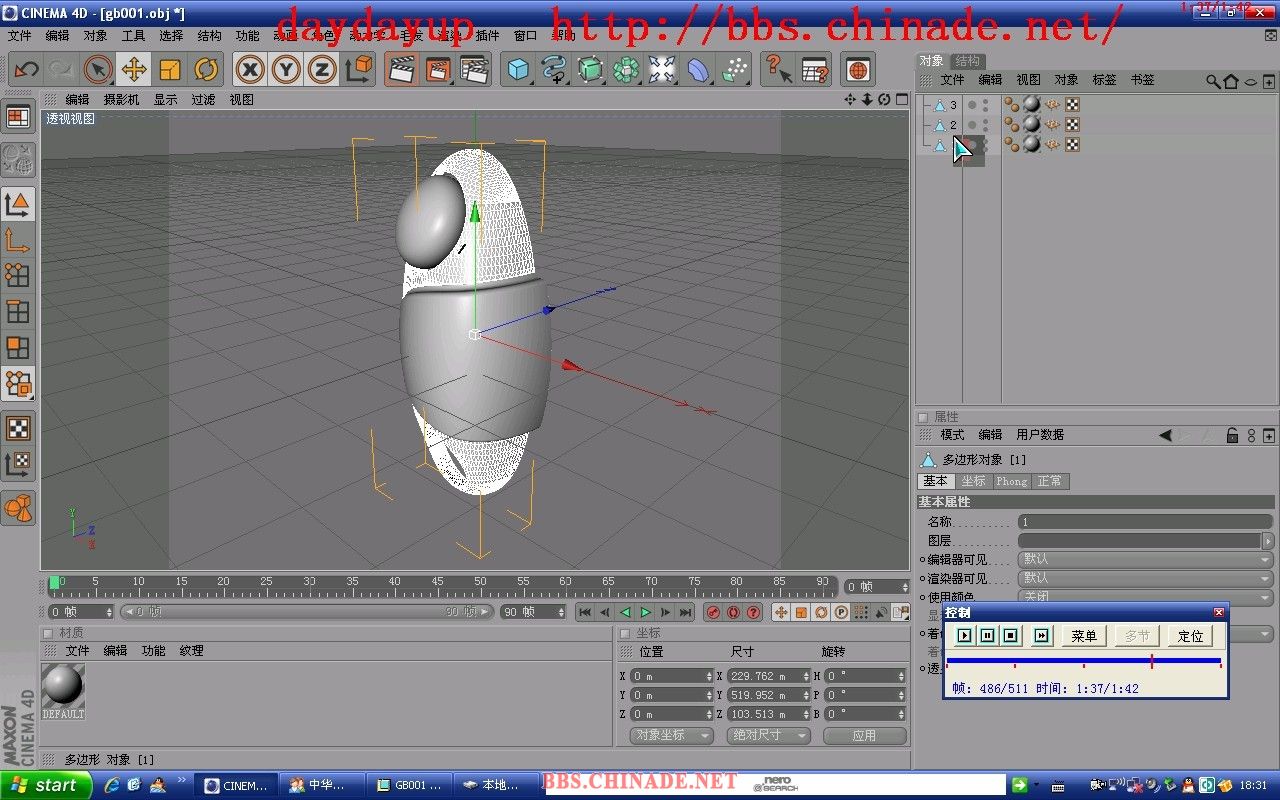This screenshot has width=1280, height=800.
Task: Toggle X axis lock
Action: pos(250,69)
